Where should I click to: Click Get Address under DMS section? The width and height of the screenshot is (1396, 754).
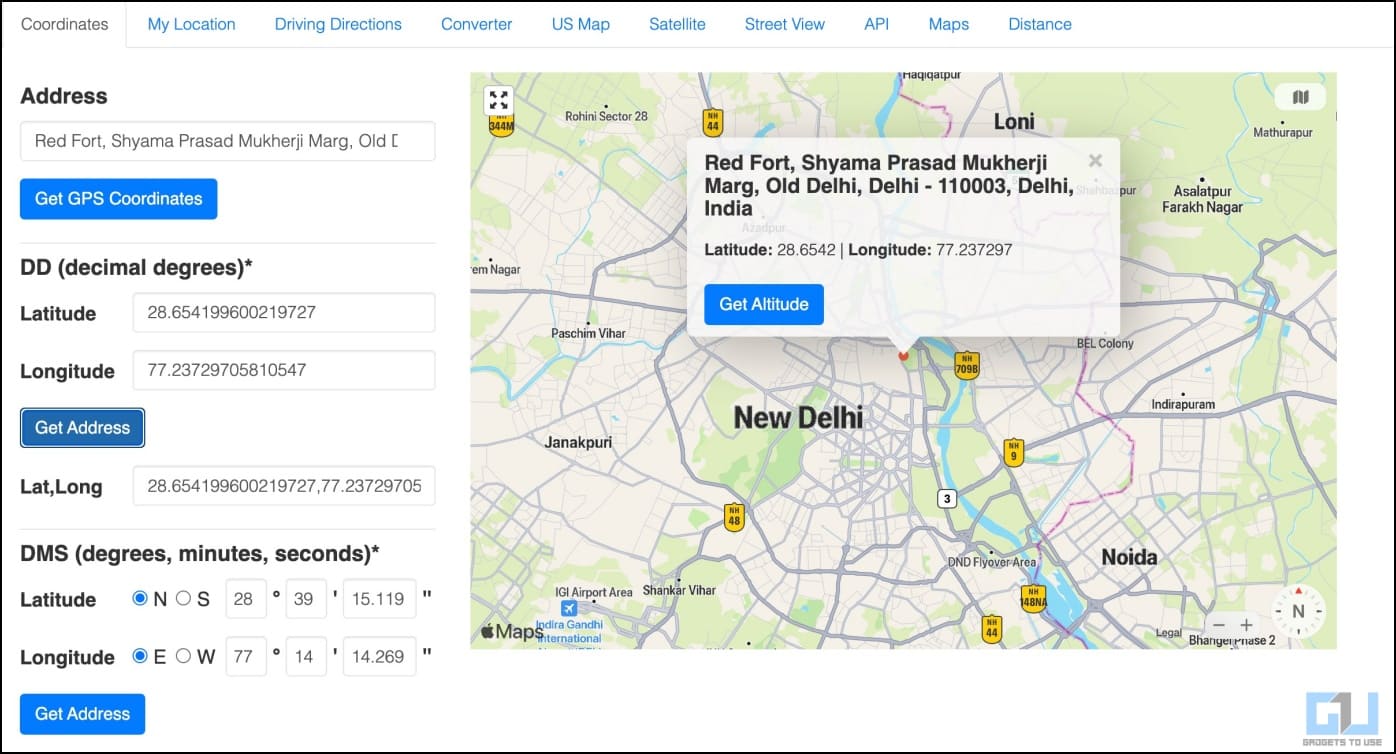click(x=83, y=714)
